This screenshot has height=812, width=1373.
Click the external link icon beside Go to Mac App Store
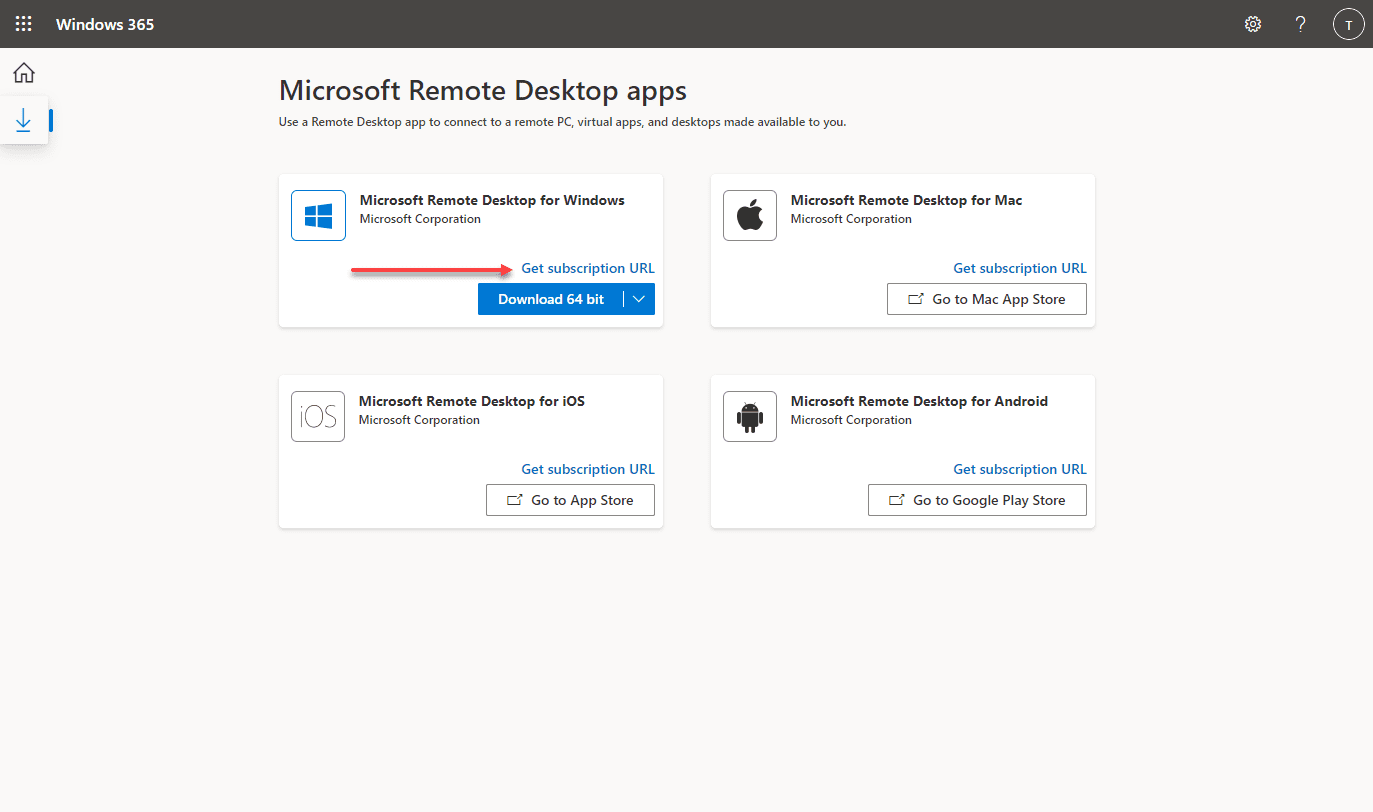pyautogui.click(x=916, y=298)
